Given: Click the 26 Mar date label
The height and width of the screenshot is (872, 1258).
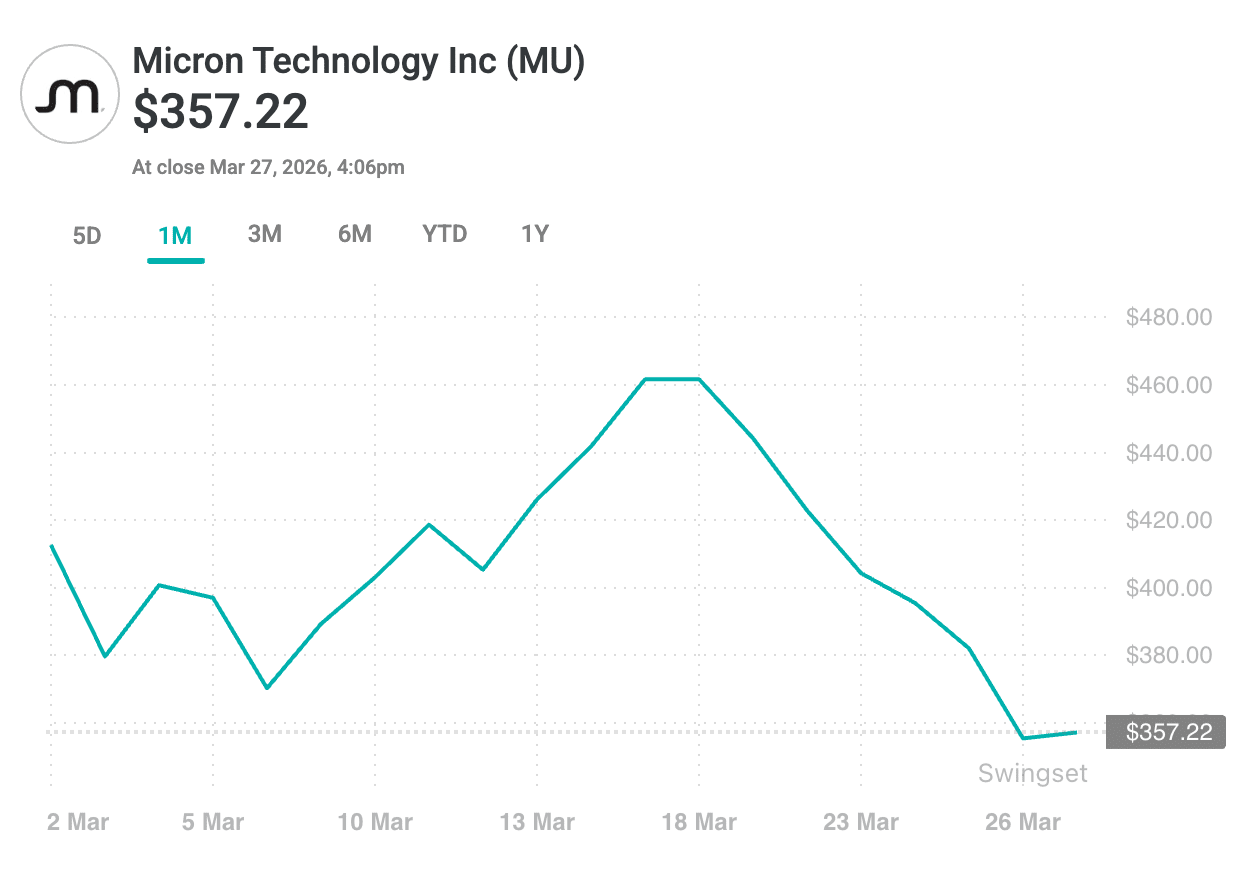Looking at the screenshot, I should pyautogui.click(x=1023, y=822).
